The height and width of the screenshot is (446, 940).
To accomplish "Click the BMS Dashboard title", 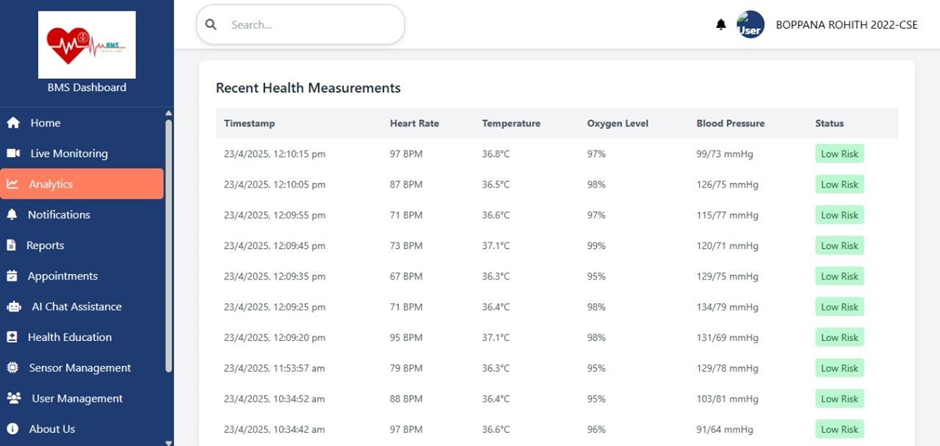I will pos(87,88).
